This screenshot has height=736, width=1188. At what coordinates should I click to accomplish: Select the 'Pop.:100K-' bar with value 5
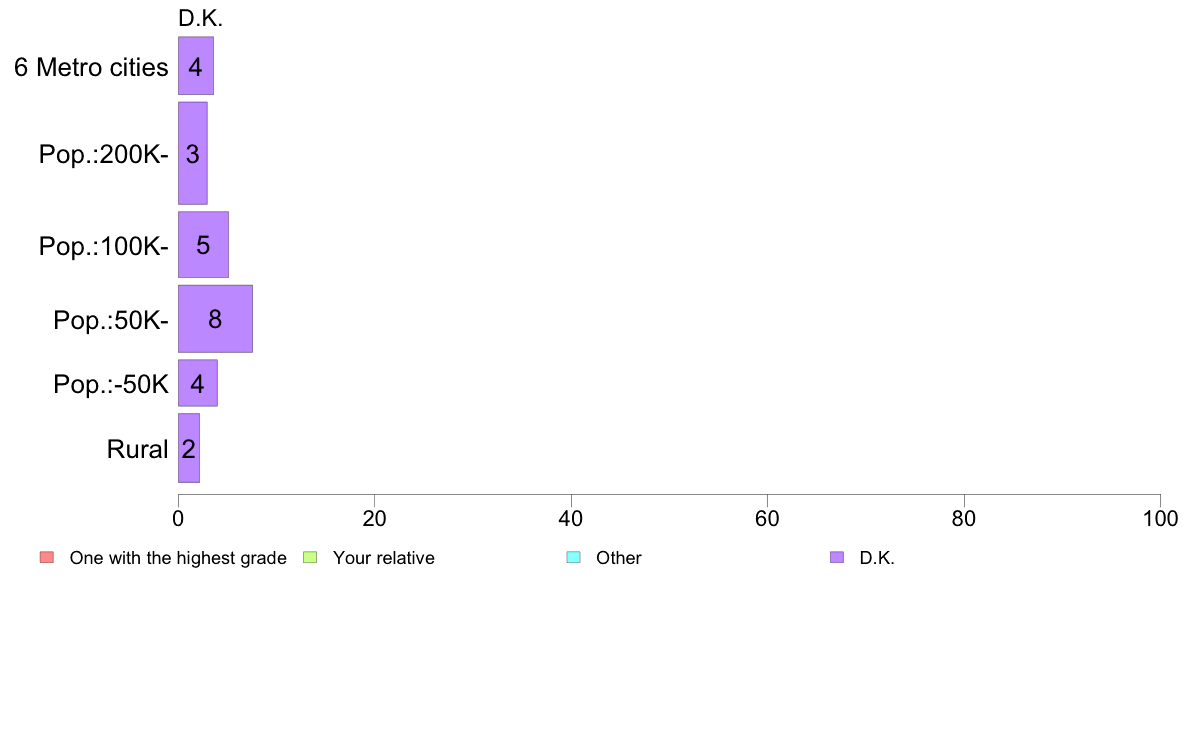(x=203, y=245)
